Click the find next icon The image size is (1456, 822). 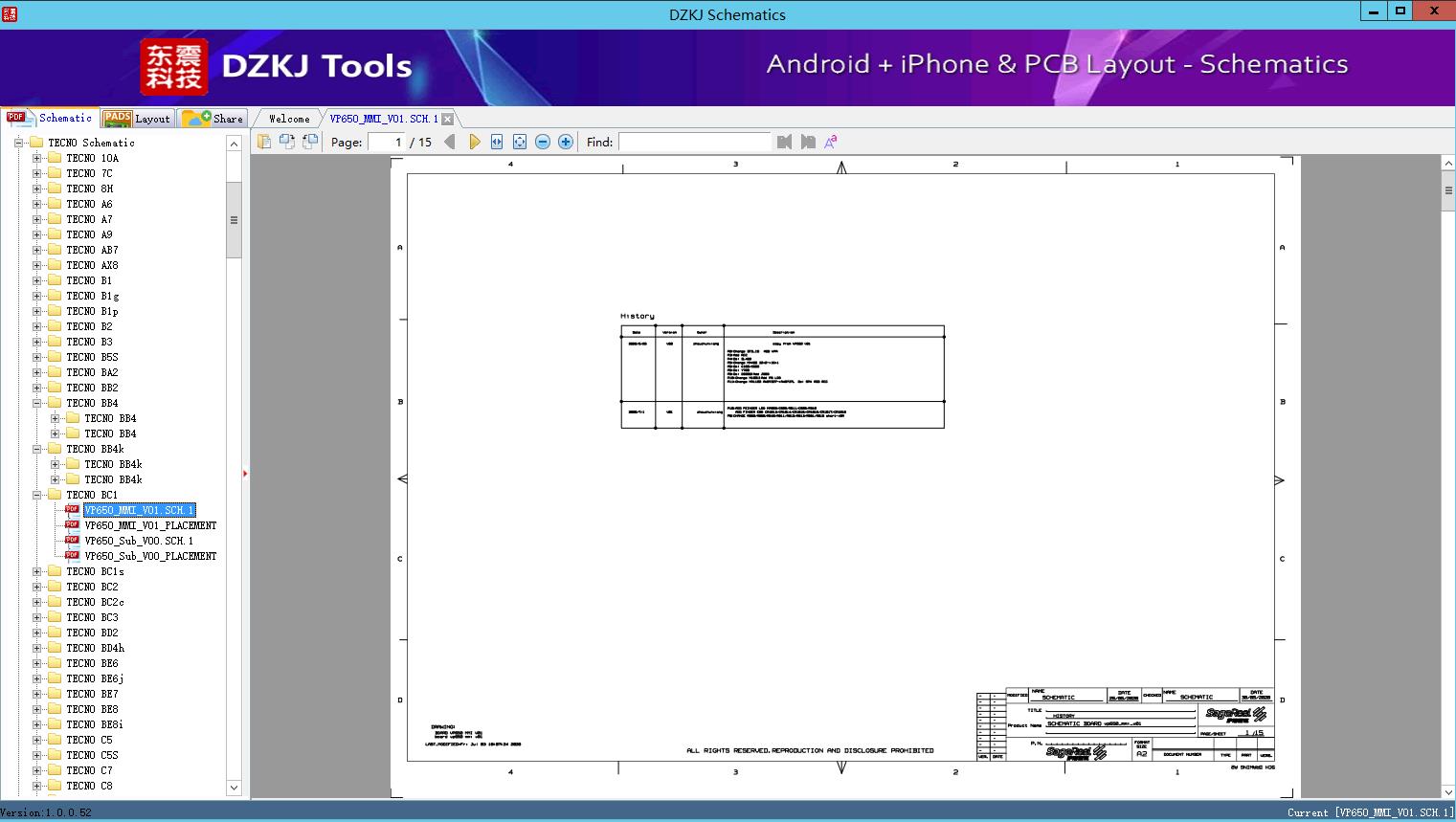808,142
